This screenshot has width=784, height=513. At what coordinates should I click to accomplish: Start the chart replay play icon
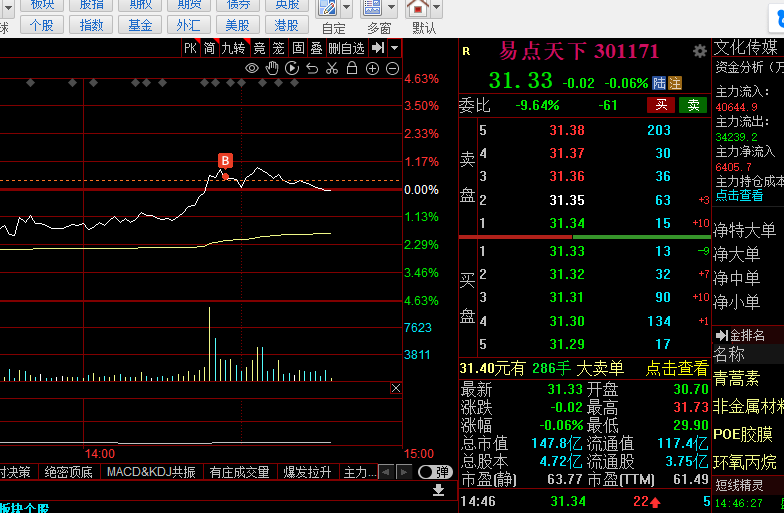tap(292, 68)
